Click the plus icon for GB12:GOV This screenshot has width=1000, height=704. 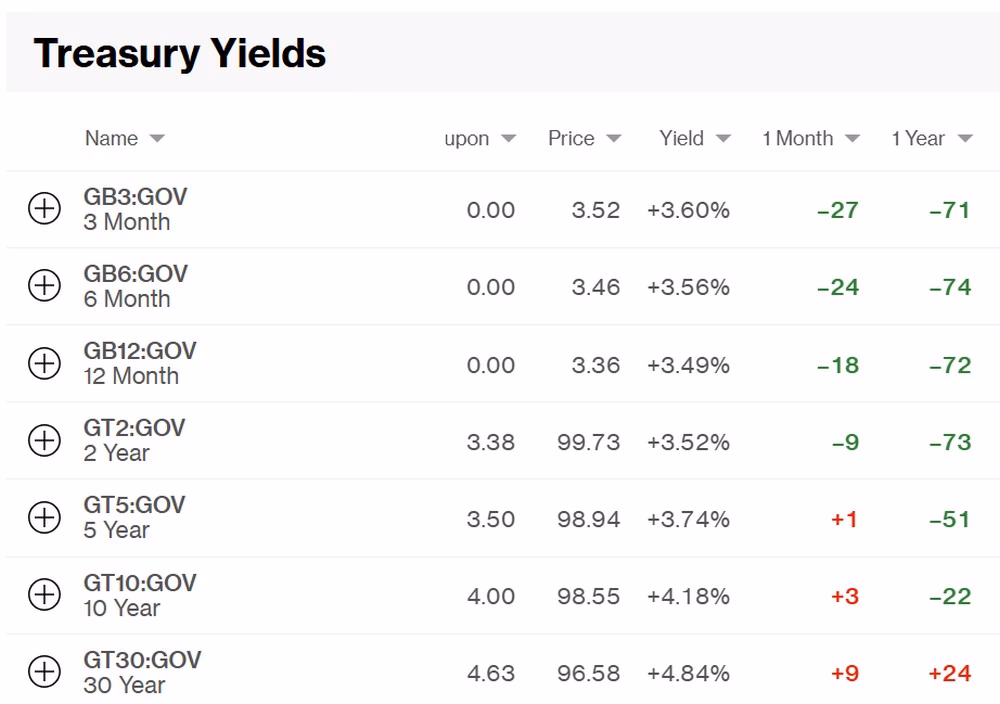[44, 363]
